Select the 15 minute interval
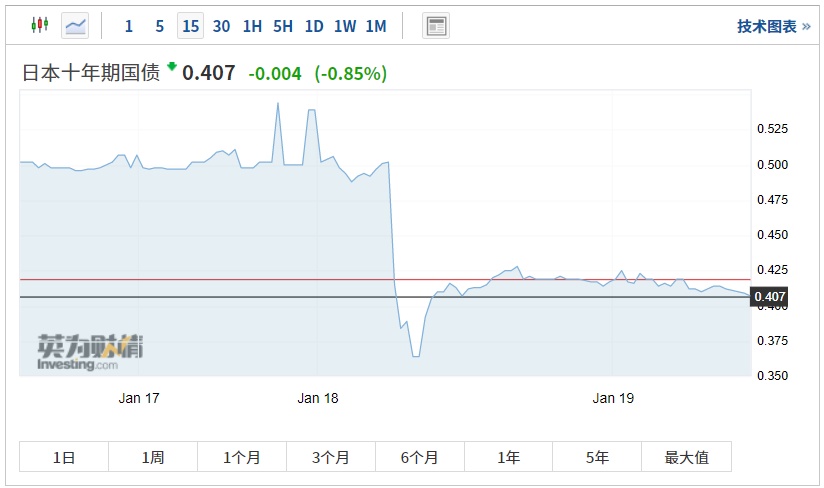Image resolution: width=824 pixels, height=488 pixels. coord(190,27)
